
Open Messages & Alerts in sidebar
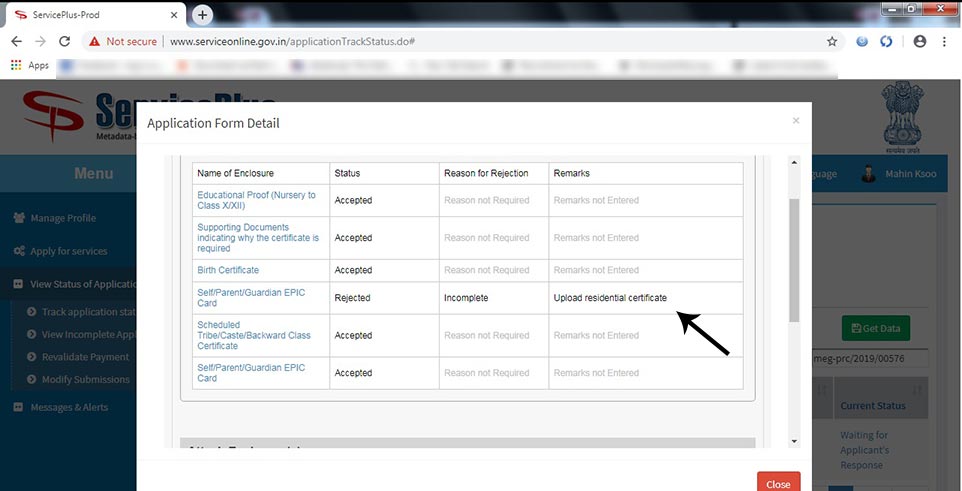pos(69,407)
